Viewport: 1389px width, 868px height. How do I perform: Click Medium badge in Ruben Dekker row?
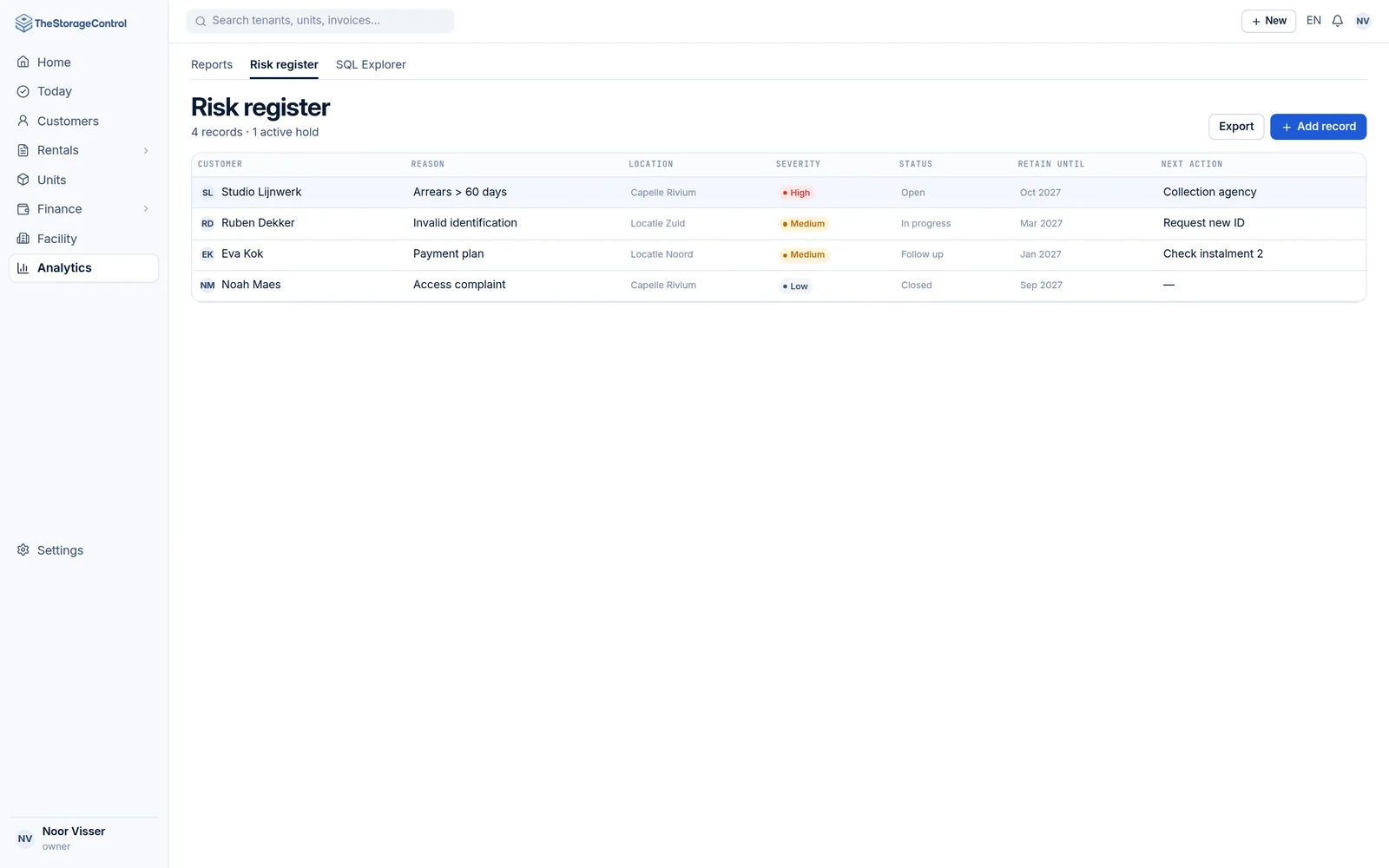(804, 224)
